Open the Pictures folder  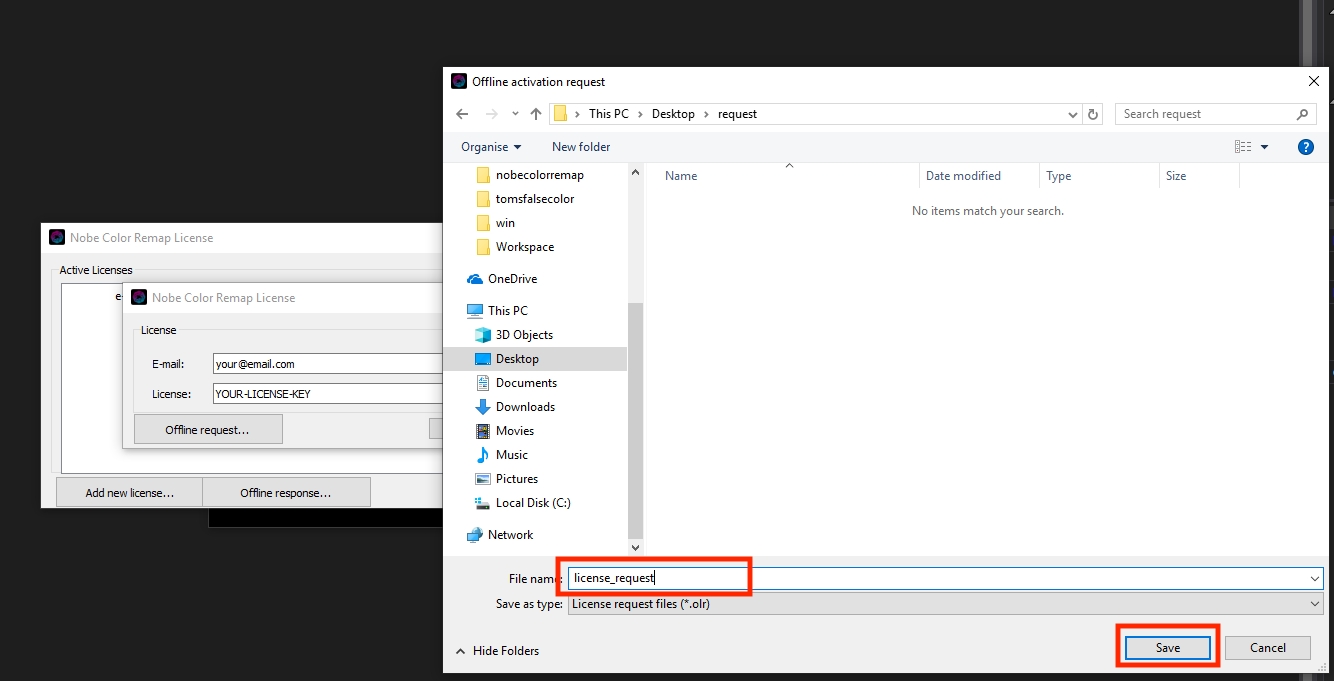(507, 479)
